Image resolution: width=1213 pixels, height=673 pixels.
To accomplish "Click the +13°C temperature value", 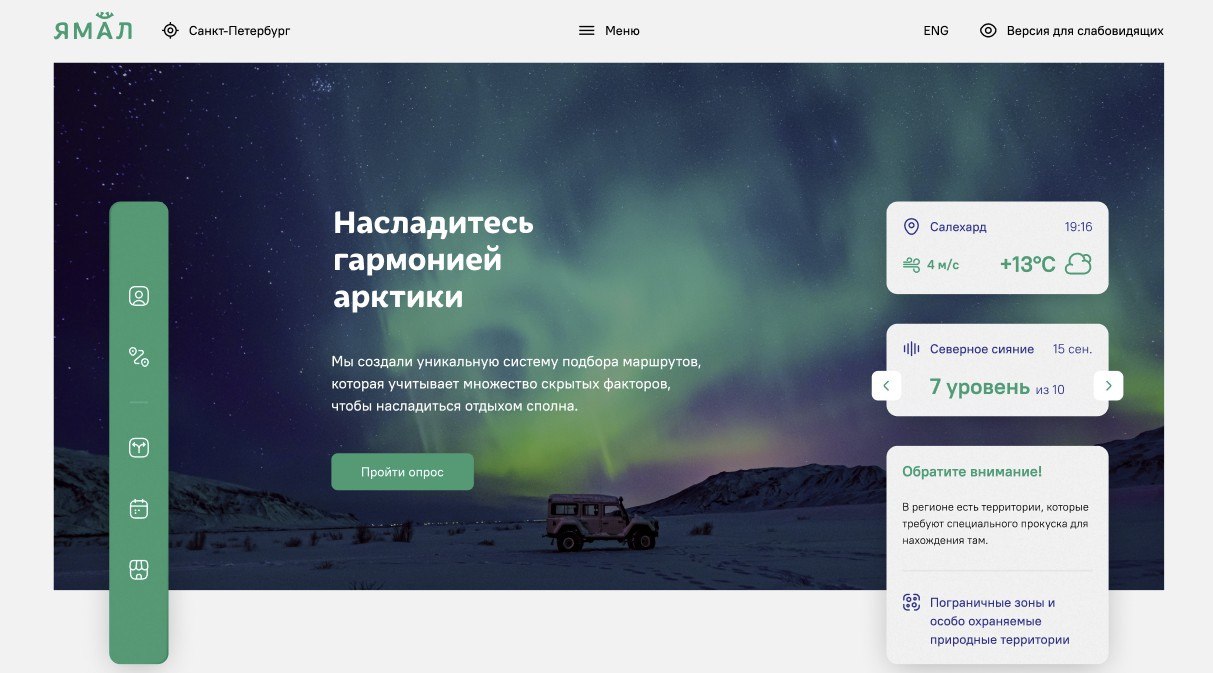I will click(1027, 264).
